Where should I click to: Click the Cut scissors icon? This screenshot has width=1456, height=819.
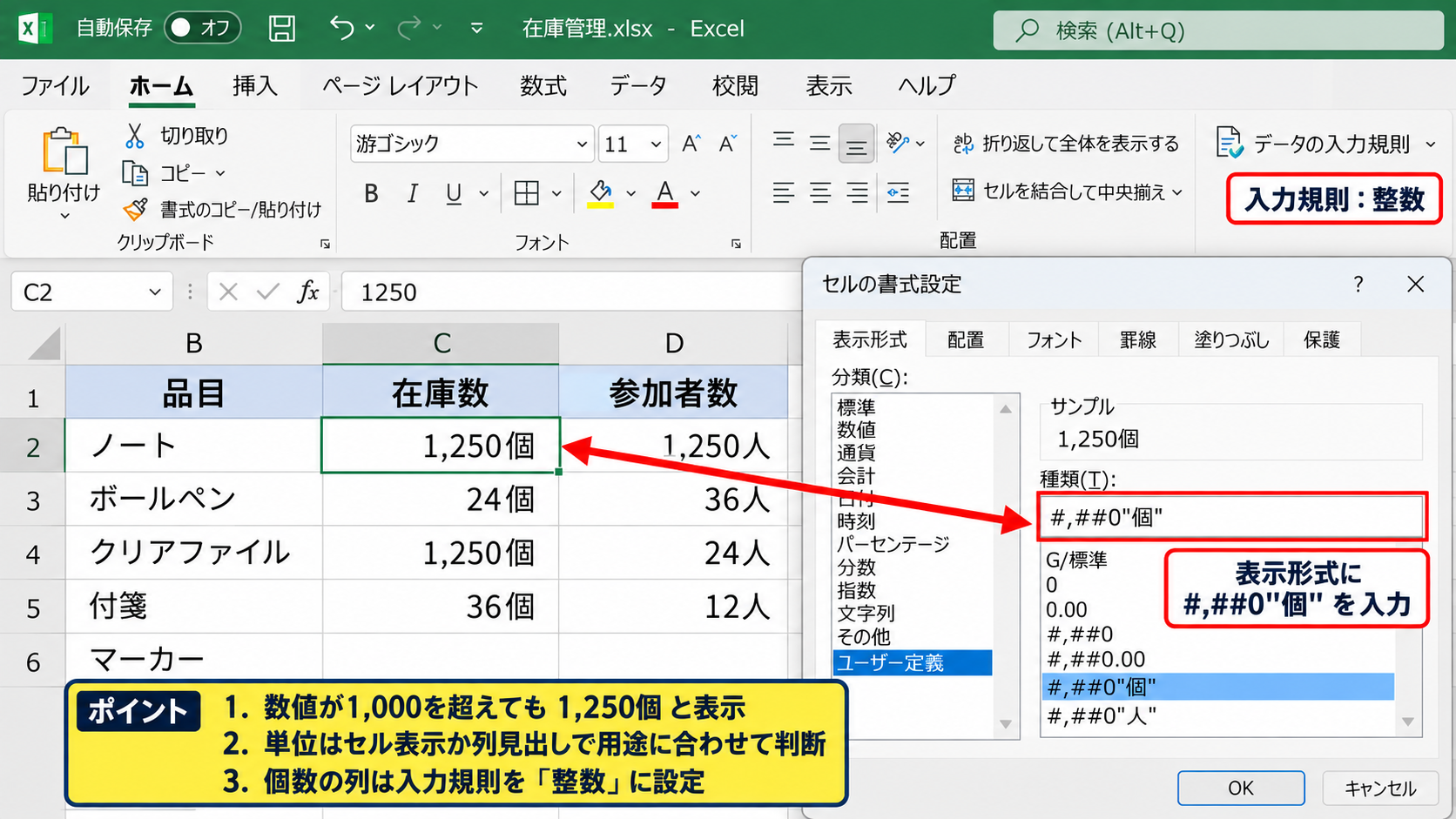[134, 135]
